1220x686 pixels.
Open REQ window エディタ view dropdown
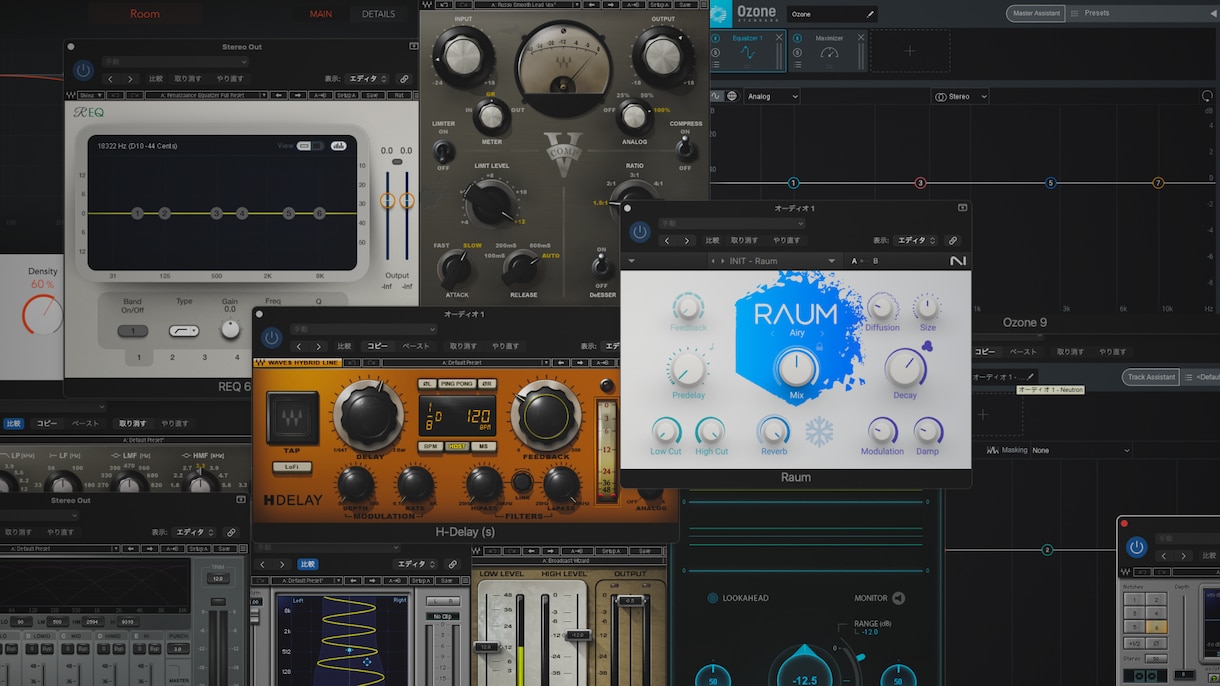367,78
